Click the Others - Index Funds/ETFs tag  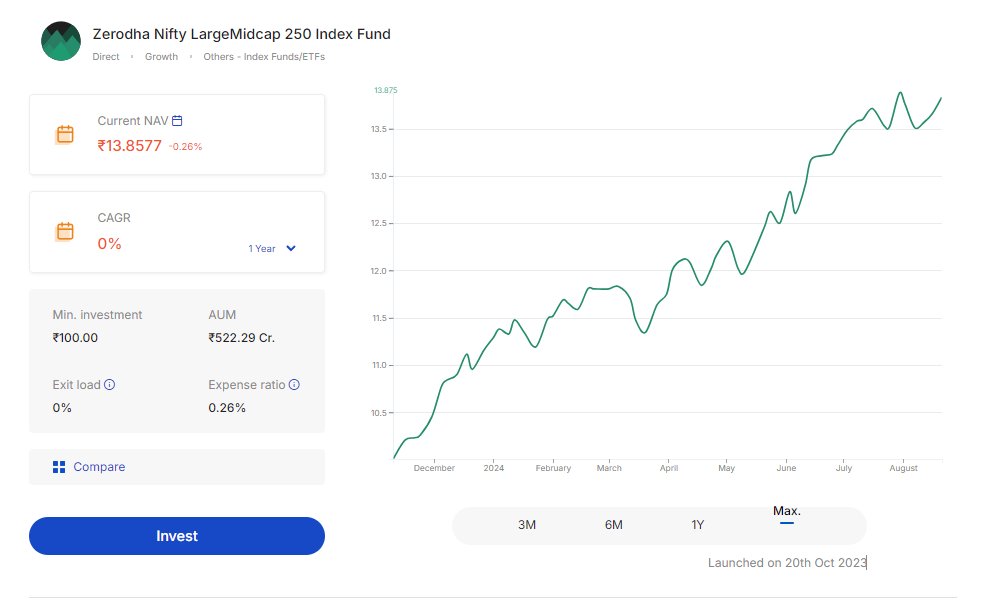pos(264,57)
